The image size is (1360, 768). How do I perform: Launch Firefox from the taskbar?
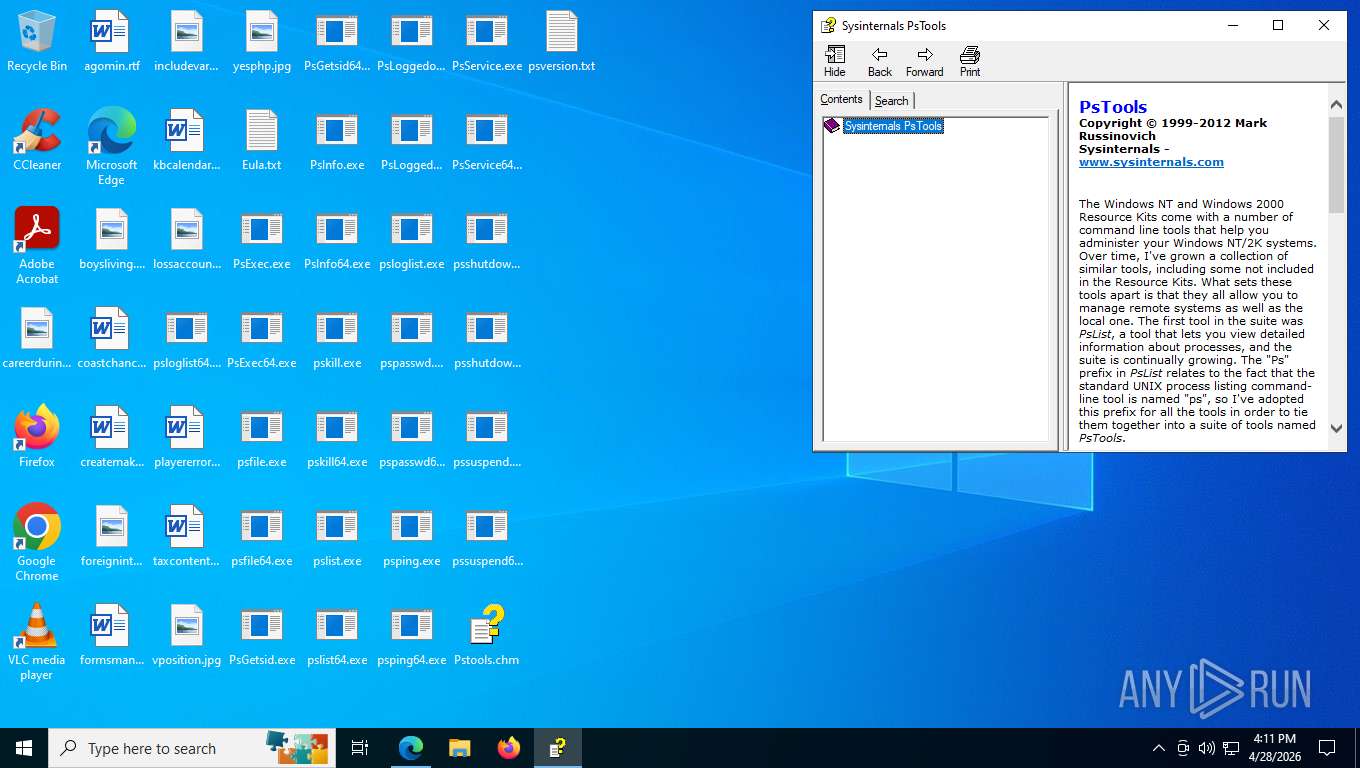(509, 748)
